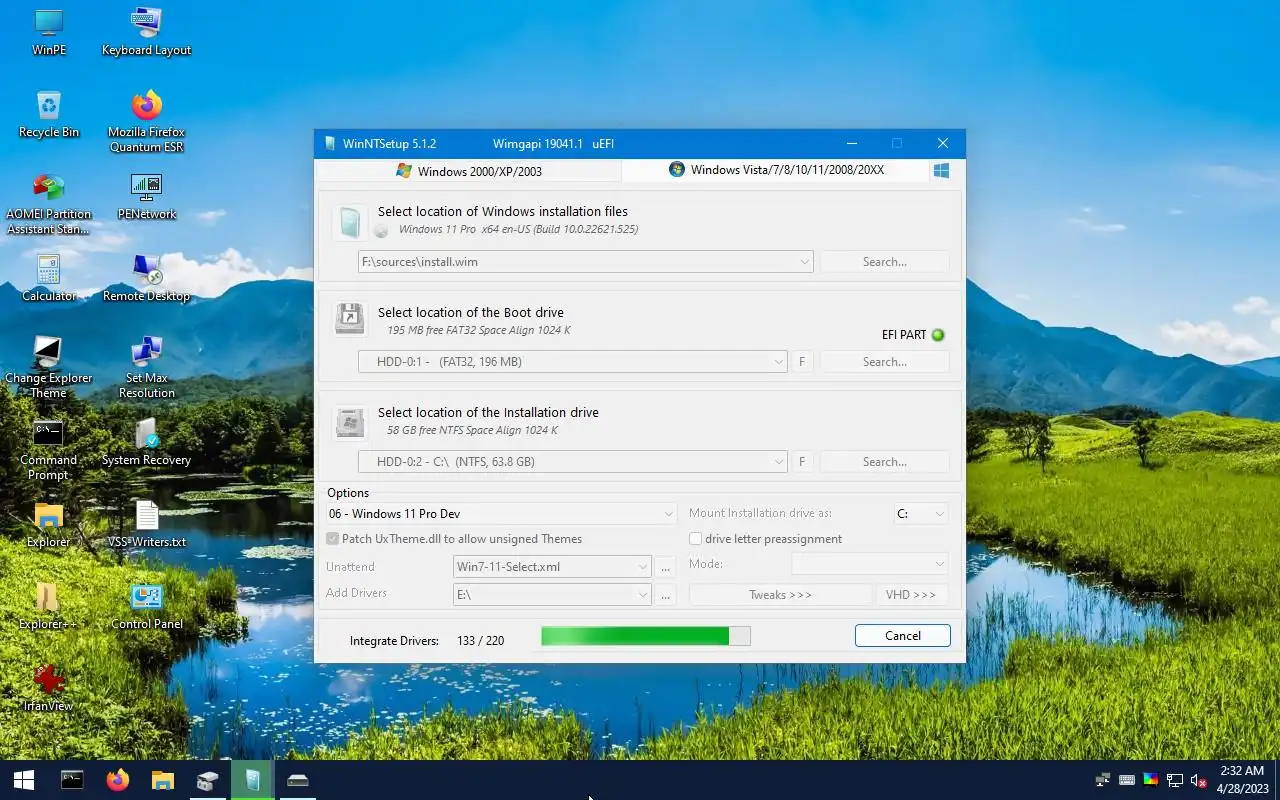
Task: Switch to Windows Vista/7/8/10/11/2008/20XX tab
Action: click(776, 170)
